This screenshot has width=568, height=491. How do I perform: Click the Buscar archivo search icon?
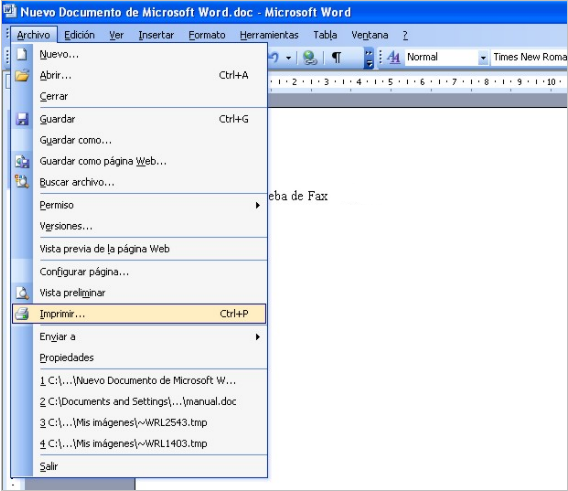[22, 181]
